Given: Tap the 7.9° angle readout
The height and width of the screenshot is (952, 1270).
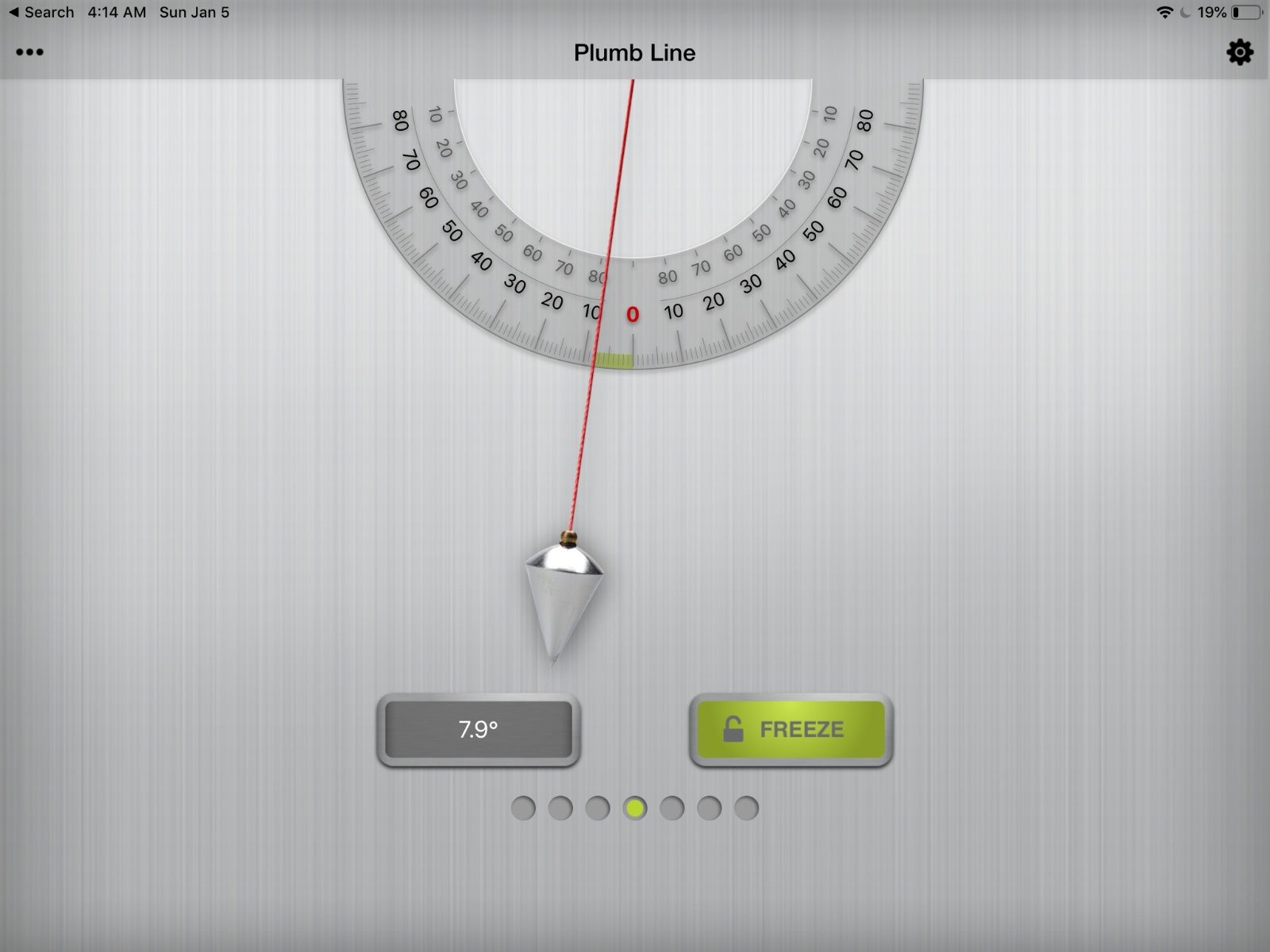Looking at the screenshot, I should click(479, 729).
